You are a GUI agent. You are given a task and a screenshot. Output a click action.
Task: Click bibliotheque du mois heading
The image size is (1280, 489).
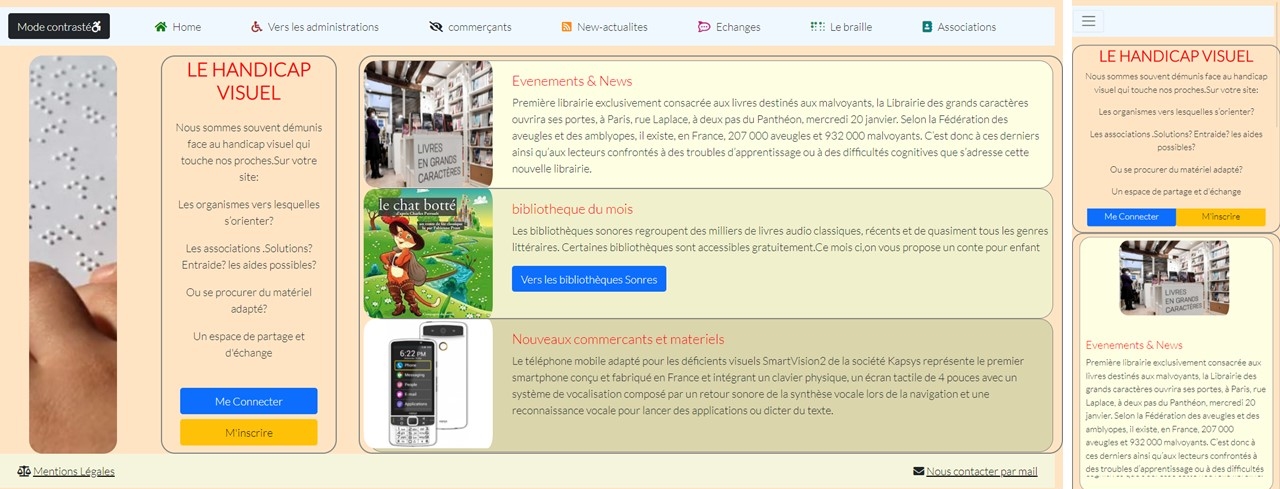(572, 209)
